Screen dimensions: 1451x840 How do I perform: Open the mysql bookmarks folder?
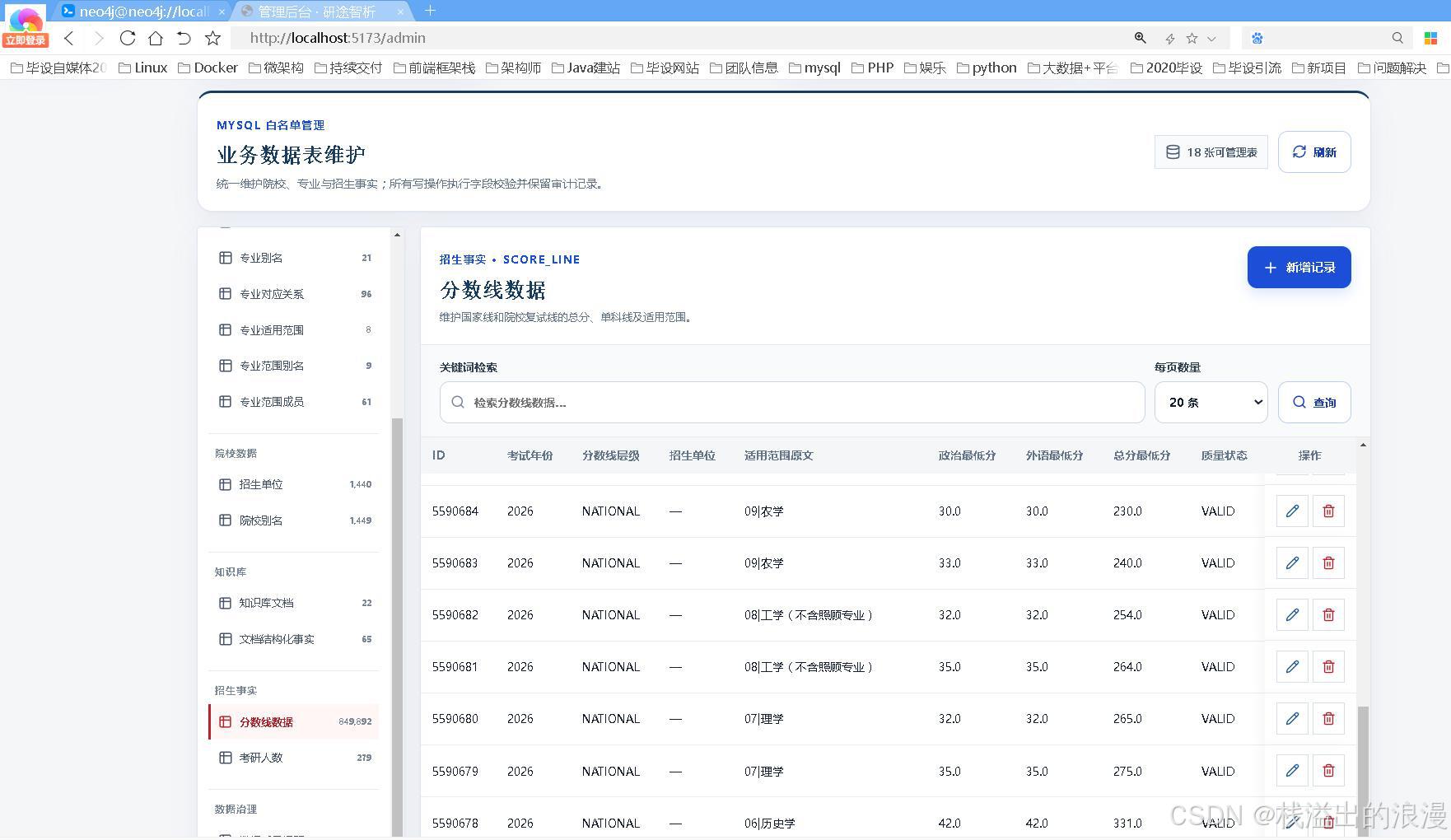click(814, 68)
